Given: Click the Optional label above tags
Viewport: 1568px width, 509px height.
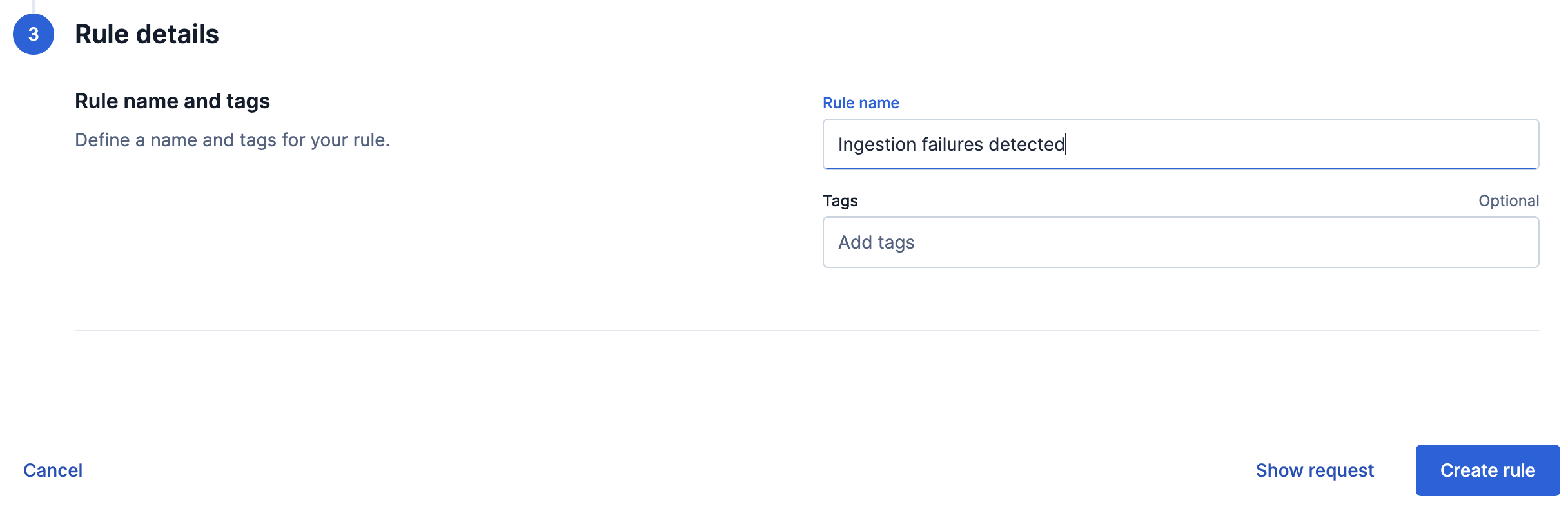Looking at the screenshot, I should click(1509, 200).
